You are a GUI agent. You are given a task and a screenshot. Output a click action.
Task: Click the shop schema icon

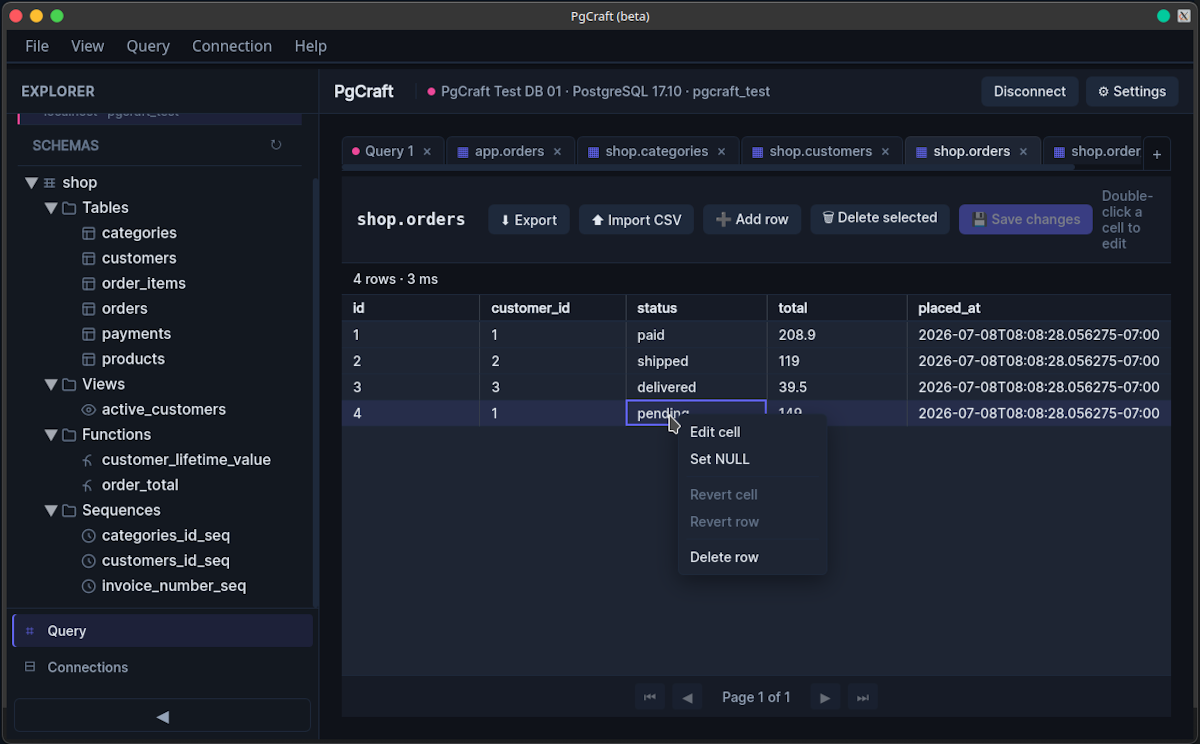pyautogui.click(x=50, y=183)
